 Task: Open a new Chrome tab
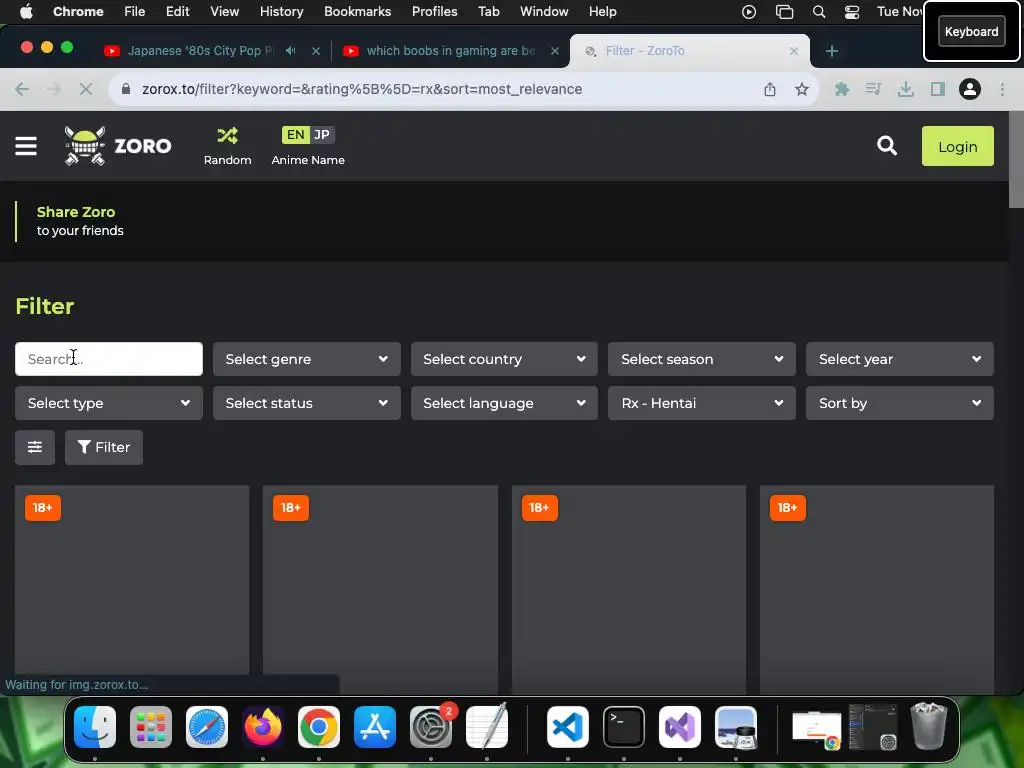tap(831, 51)
